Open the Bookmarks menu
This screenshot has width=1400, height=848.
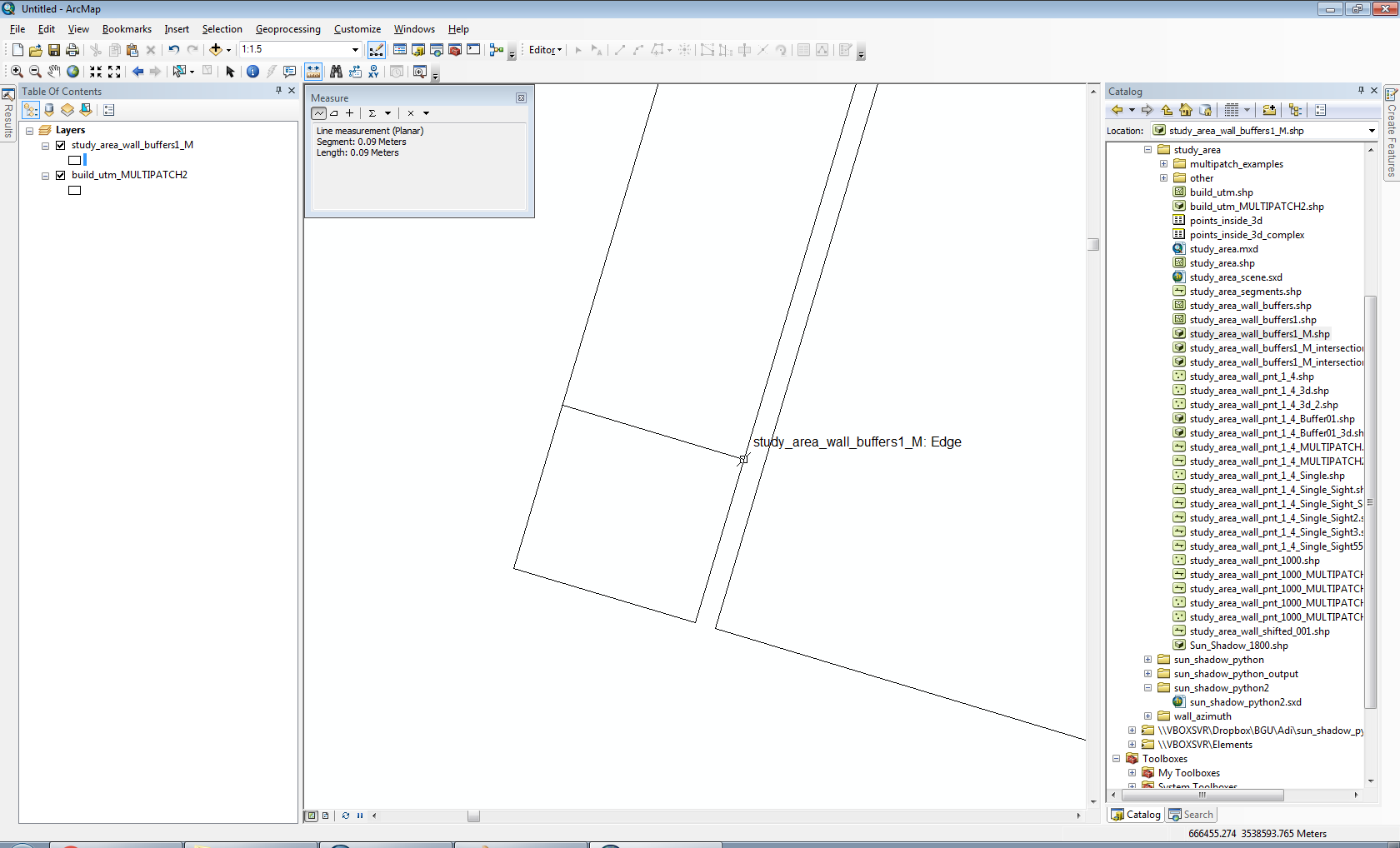pos(127,29)
